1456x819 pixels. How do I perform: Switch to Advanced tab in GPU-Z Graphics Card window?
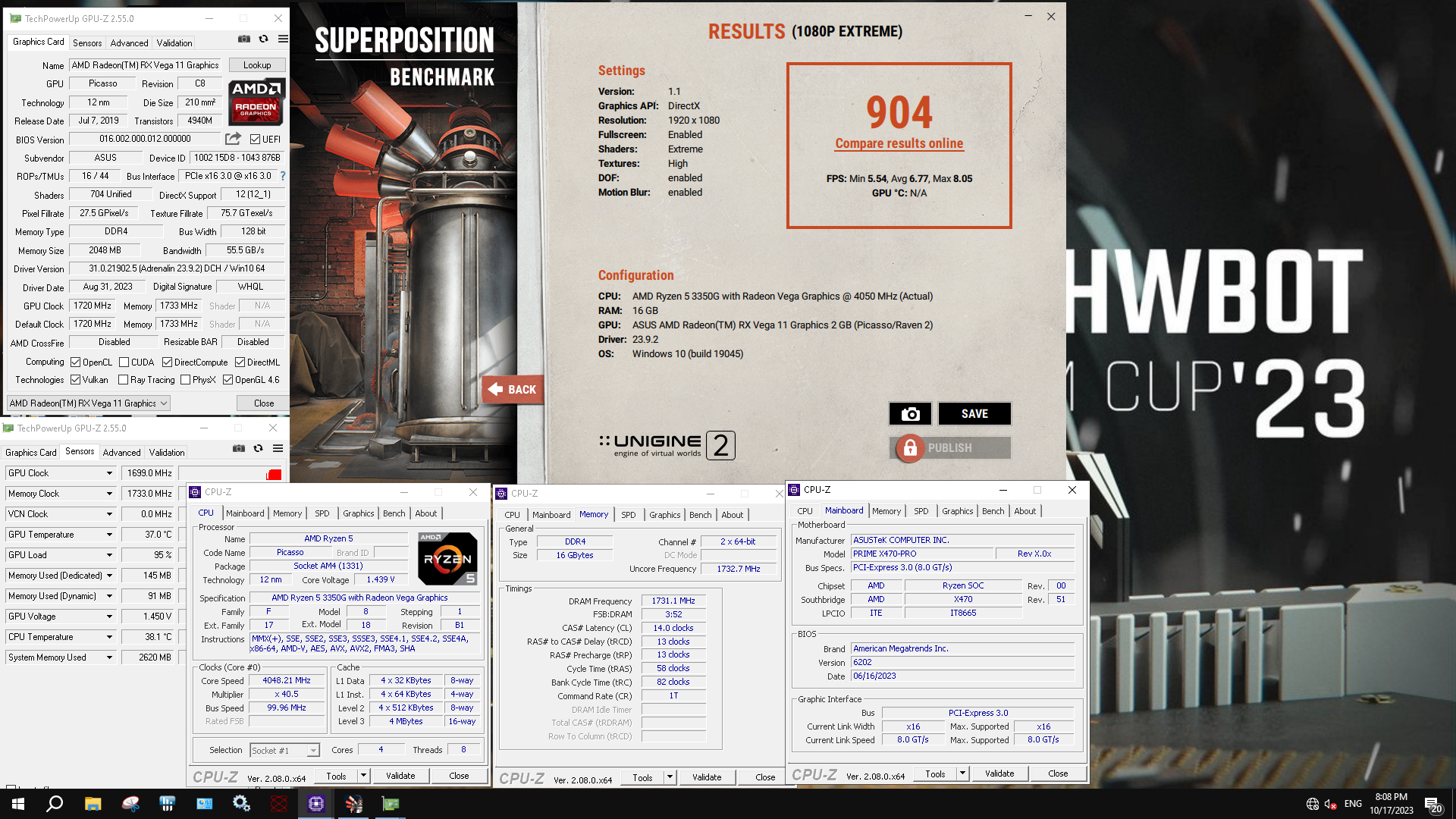(129, 43)
